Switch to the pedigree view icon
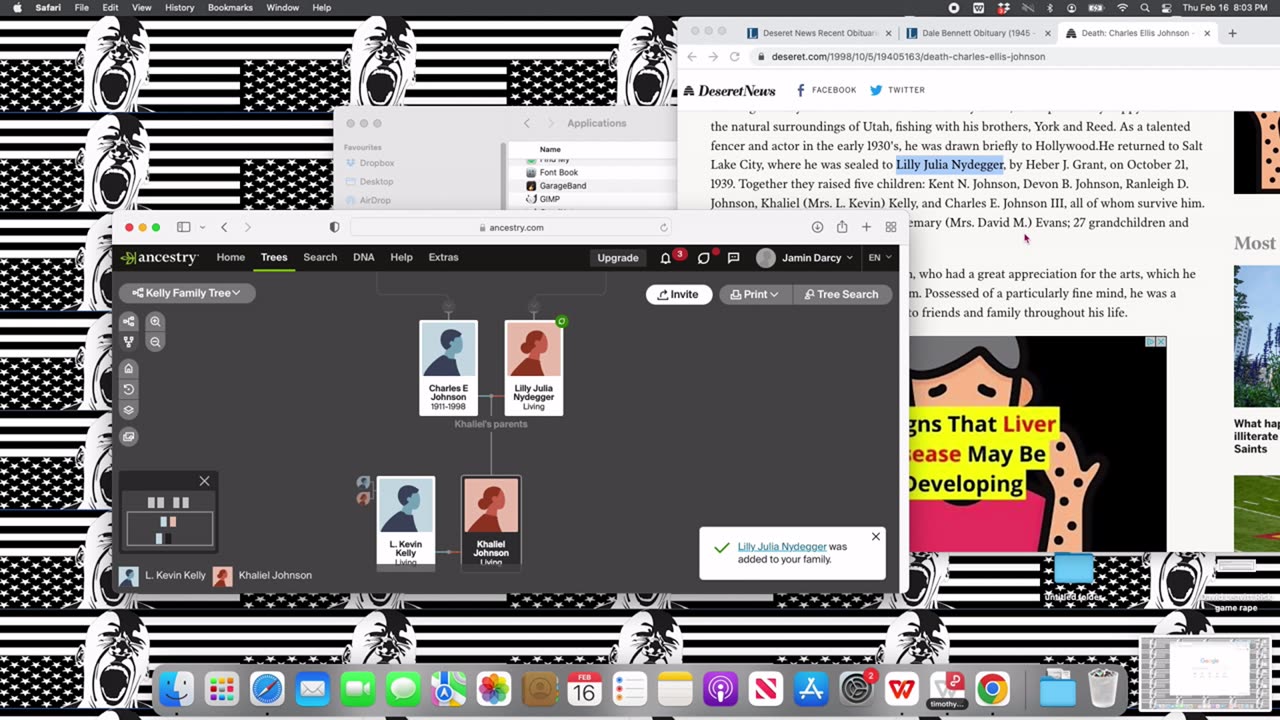 click(128, 321)
